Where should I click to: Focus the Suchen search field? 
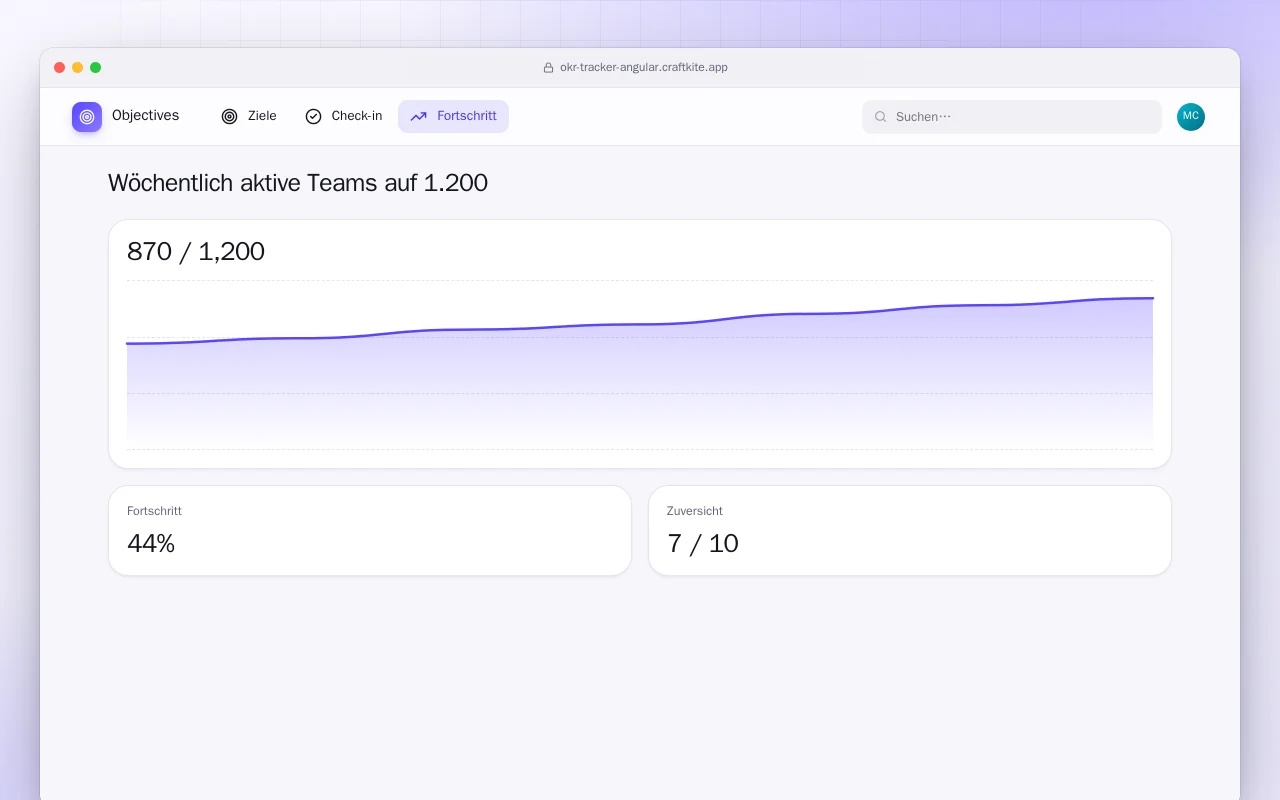[1012, 117]
